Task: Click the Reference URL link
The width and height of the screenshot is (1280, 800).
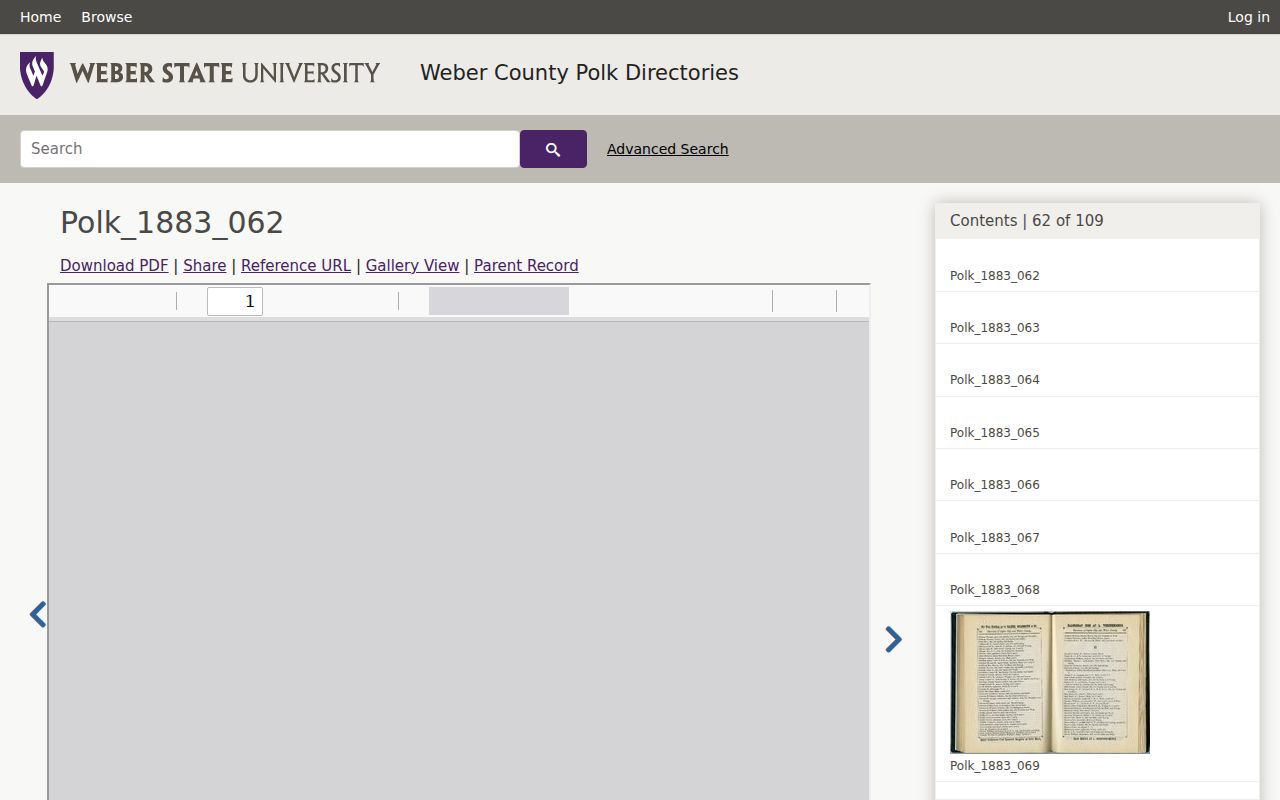Action: [x=296, y=265]
